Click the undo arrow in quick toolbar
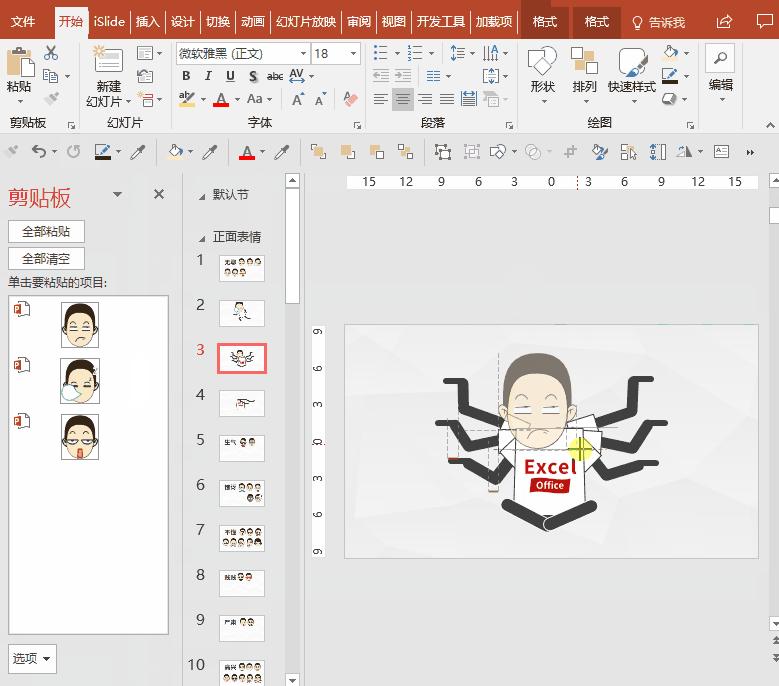This screenshot has width=779, height=686. tap(38, 152)
